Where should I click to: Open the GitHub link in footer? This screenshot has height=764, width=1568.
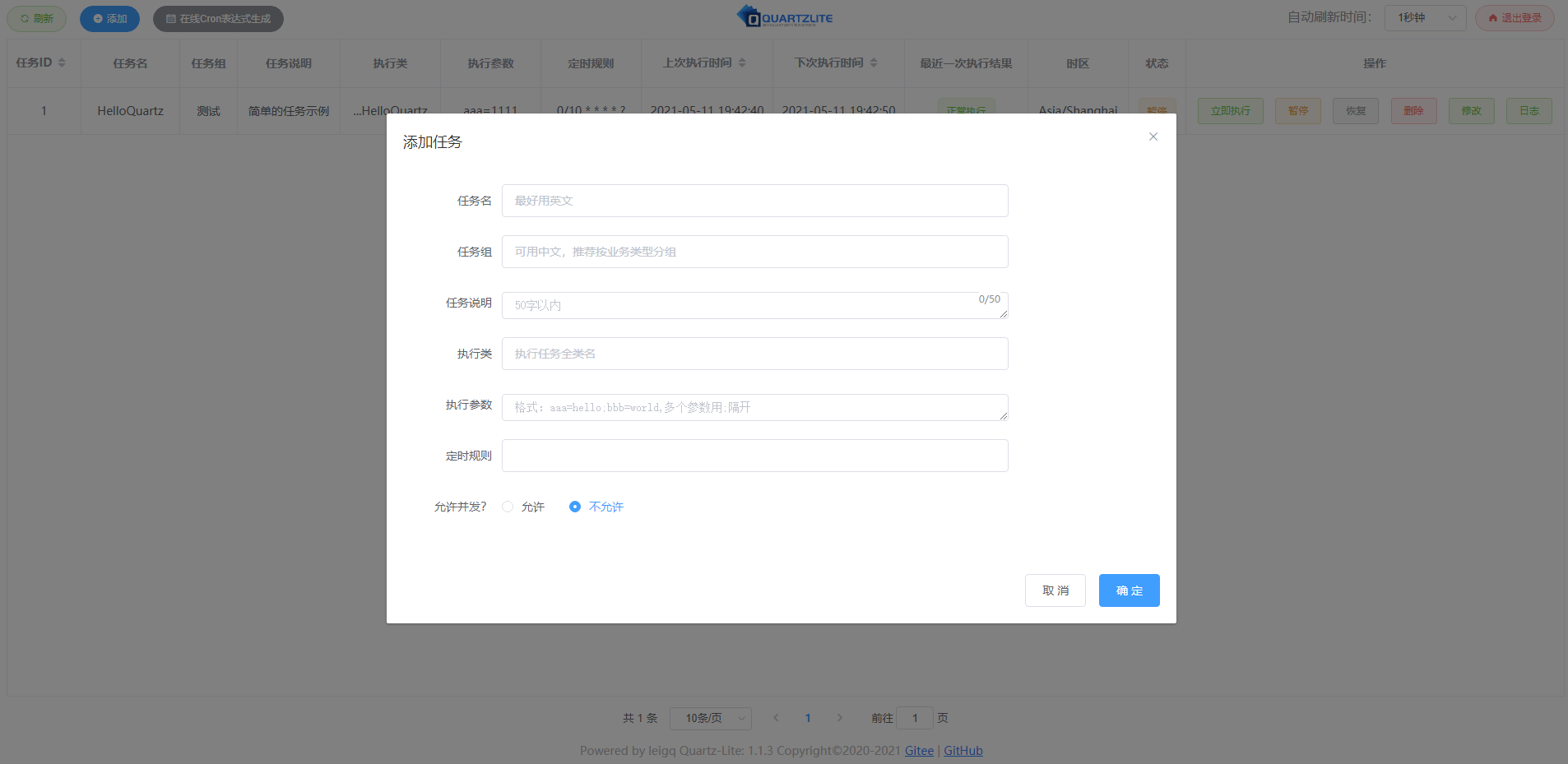(963, 750)
